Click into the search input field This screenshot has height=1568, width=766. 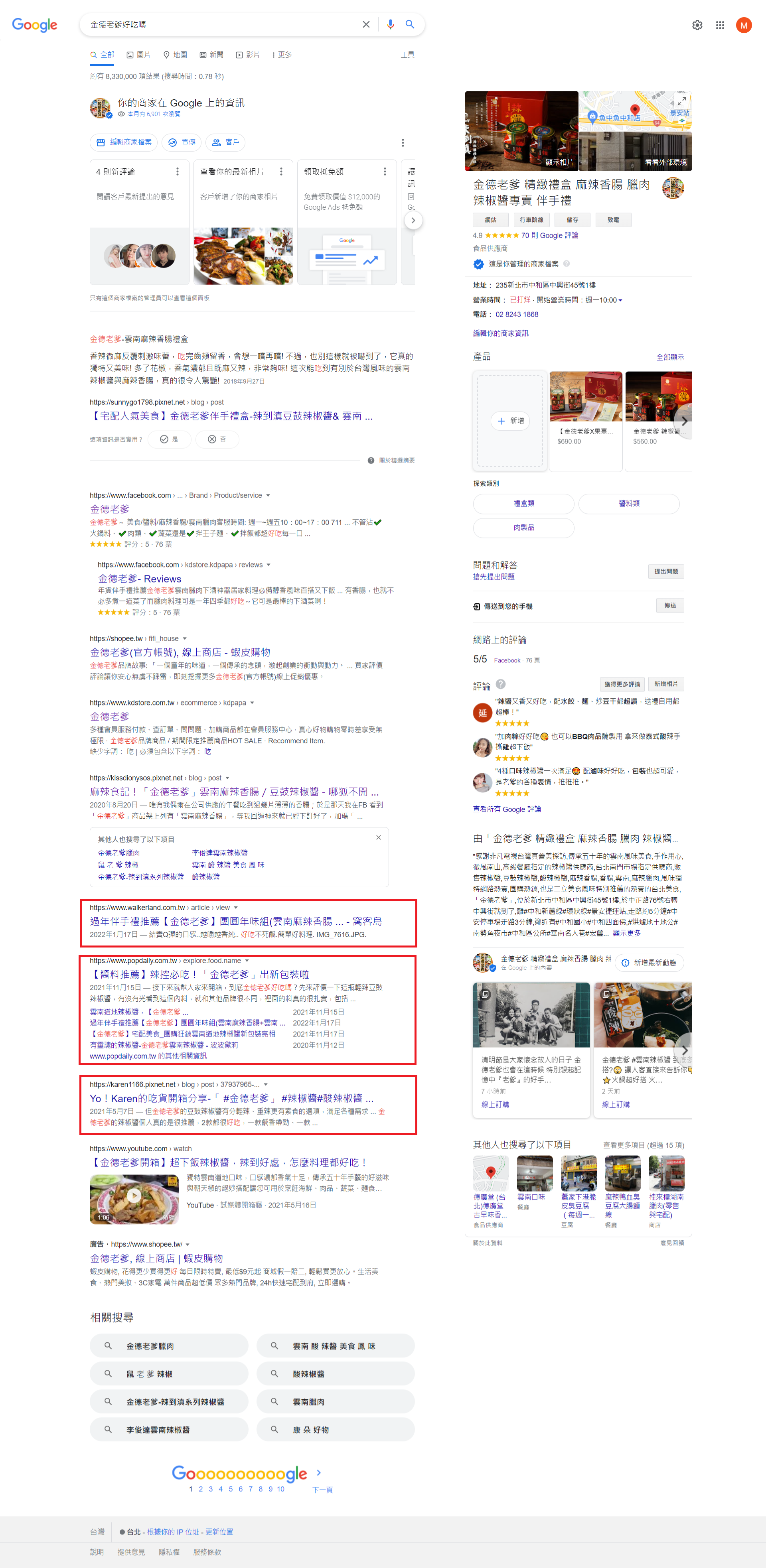222,24
